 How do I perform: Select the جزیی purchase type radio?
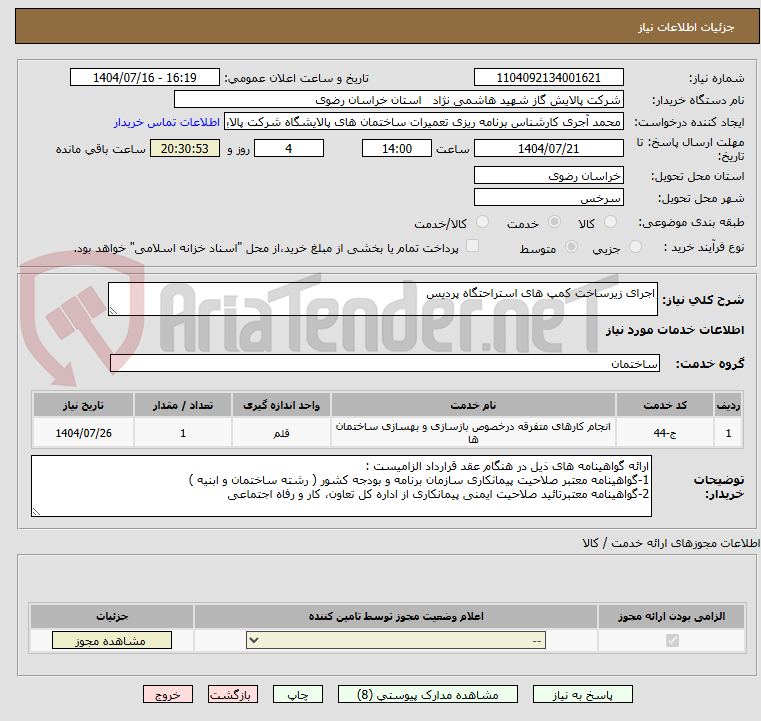[635, 247]
